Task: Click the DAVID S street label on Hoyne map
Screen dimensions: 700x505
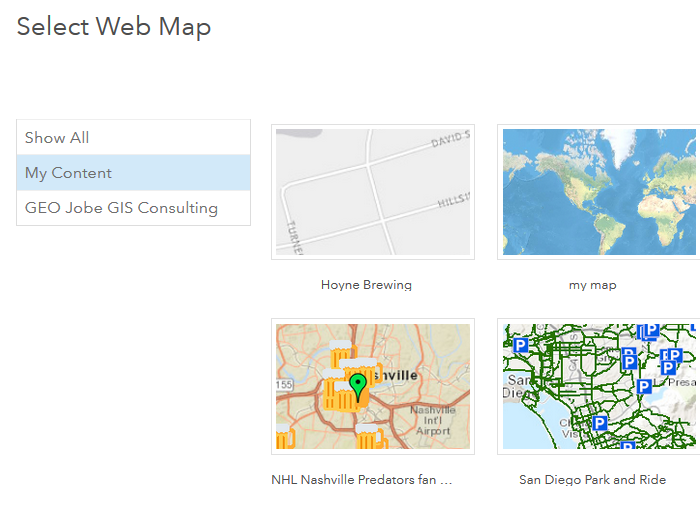Action: click(449, 142)
